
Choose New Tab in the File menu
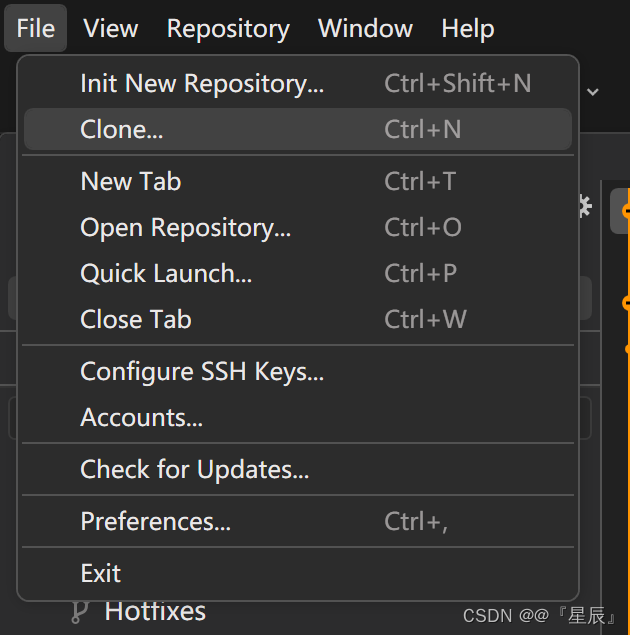pyautogui.click(x=298, y=181)
